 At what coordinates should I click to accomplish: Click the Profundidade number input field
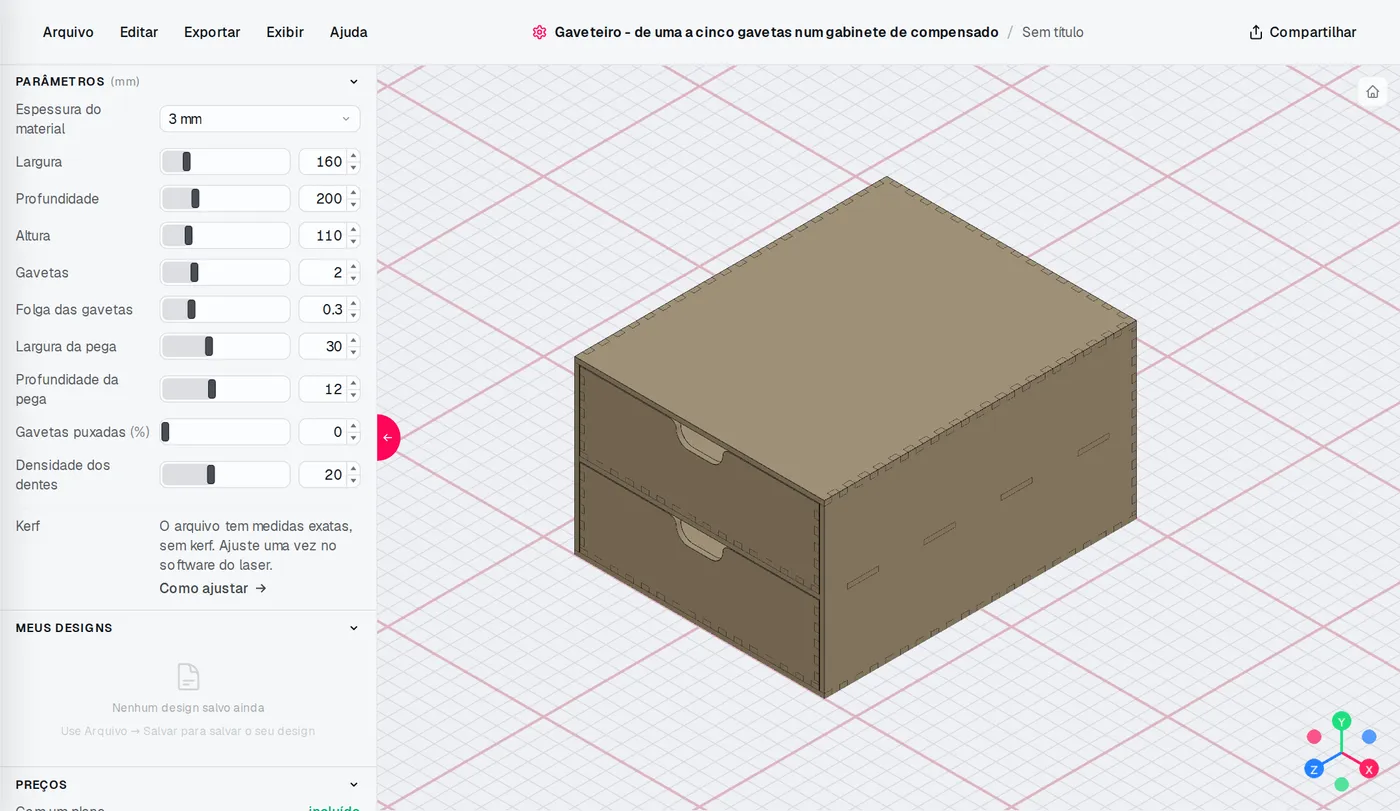(x=322, y=198)
